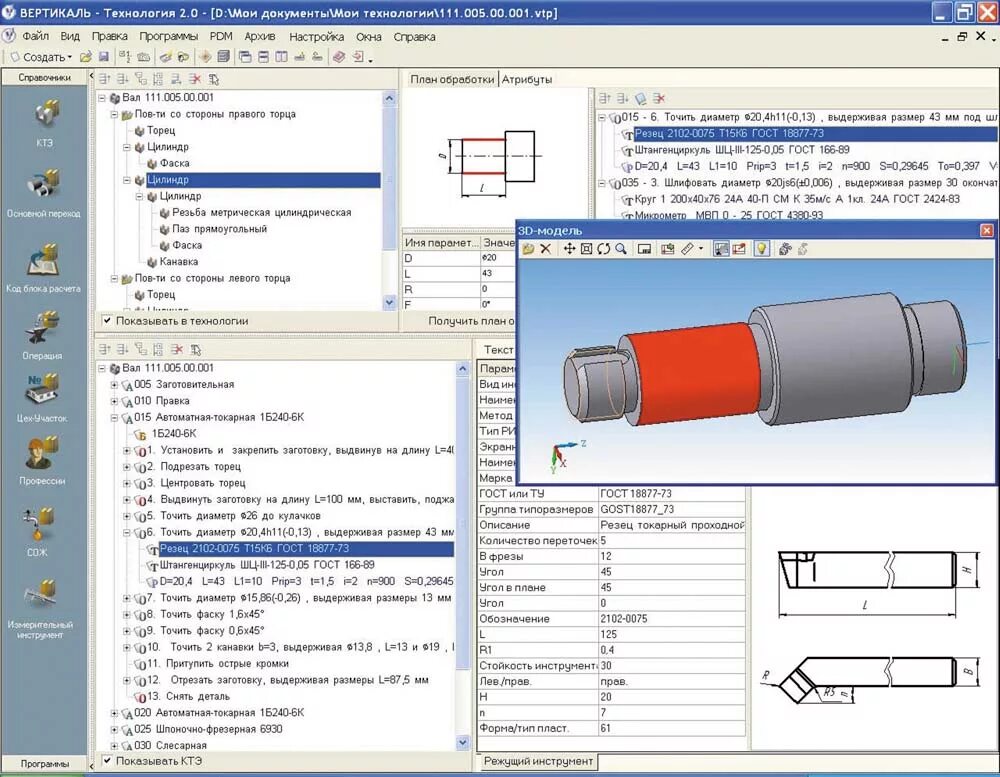Expand the 020 Автоматная-токарная operation
1000x777 pixels.
tap(114, 713)
